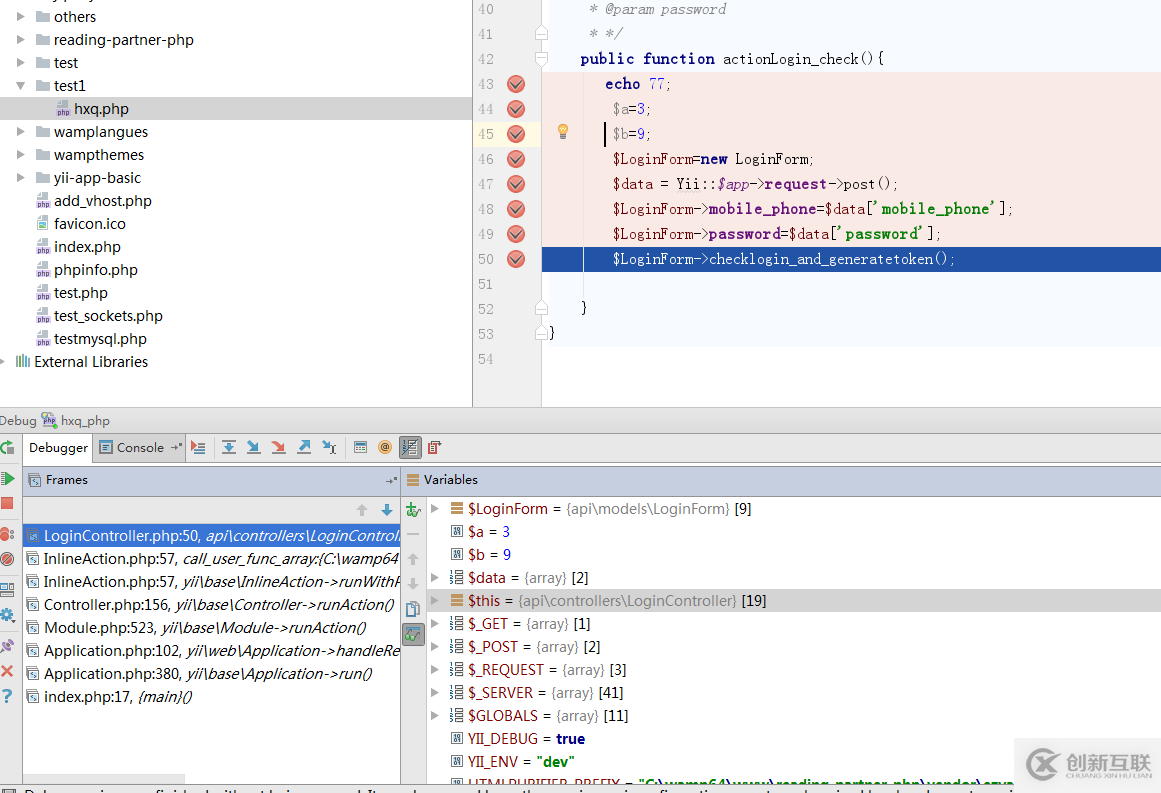Select testmysql.php file
1161x793 pixels.
100,338
